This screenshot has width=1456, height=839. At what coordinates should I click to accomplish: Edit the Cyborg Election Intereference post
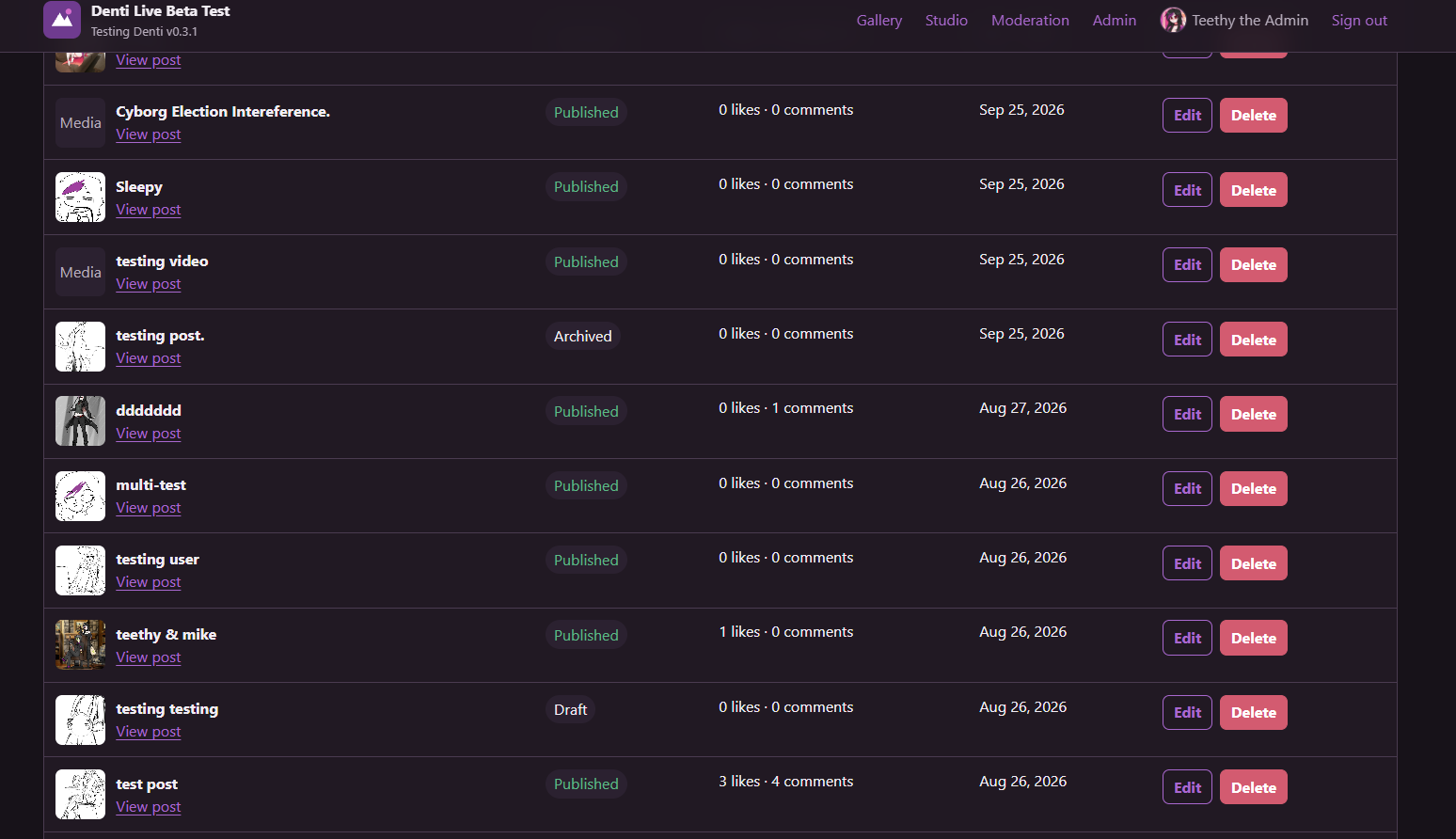click(x=1187, y=115)
